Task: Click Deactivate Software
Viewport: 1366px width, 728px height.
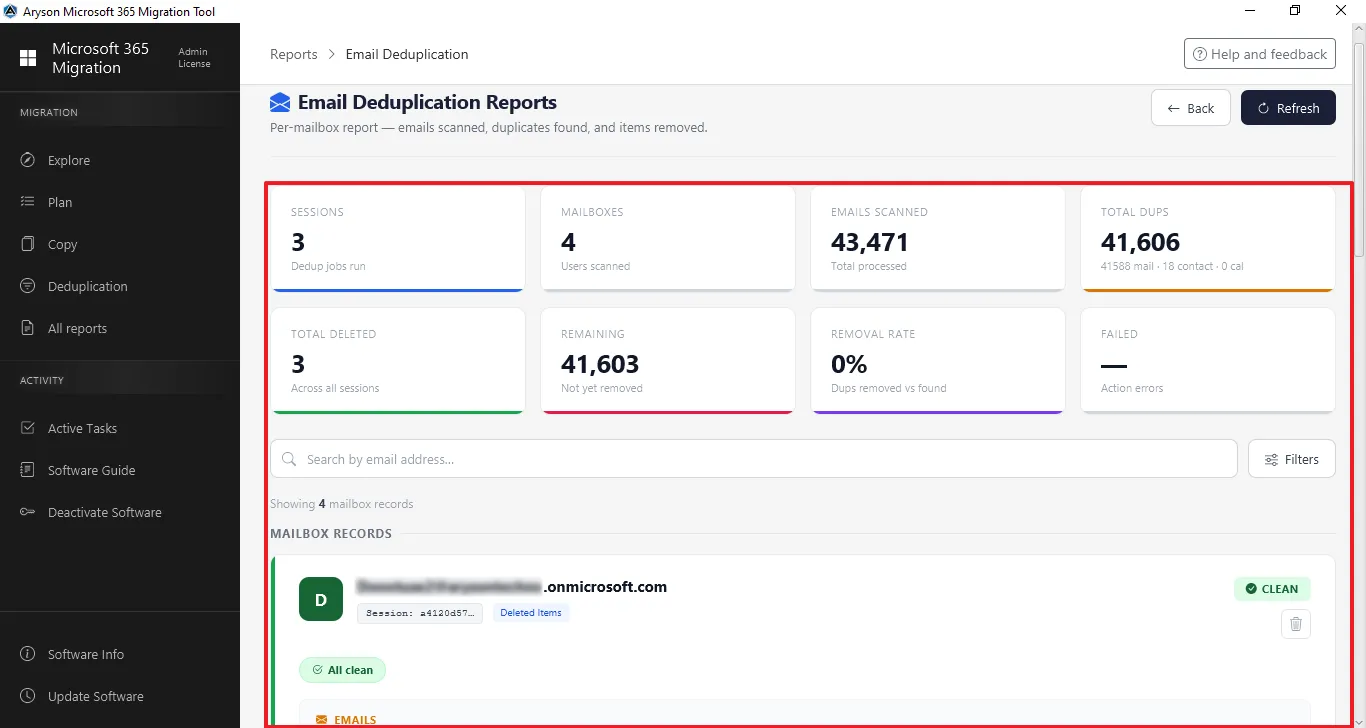Action: point(104,512)
